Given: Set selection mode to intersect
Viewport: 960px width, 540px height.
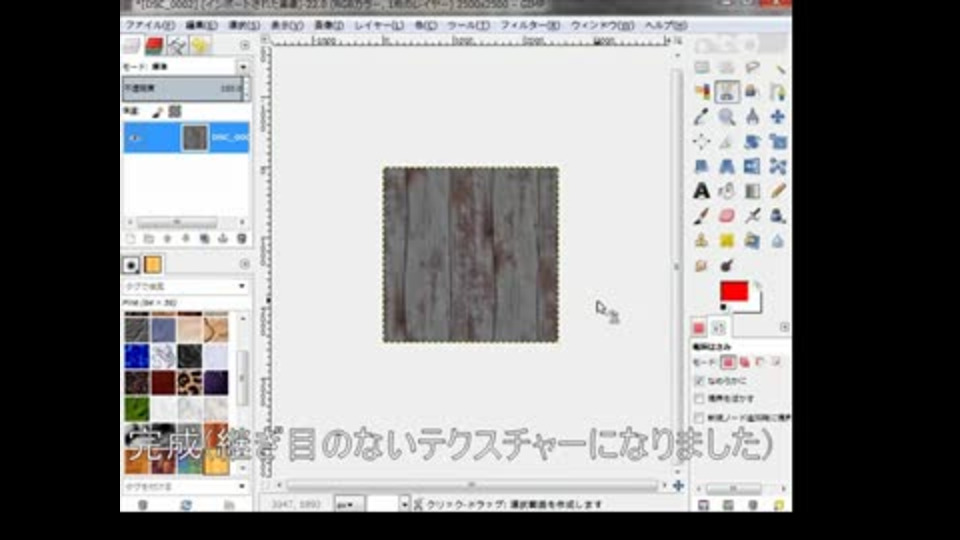Looking at the screenshot, I should [776, 362].
